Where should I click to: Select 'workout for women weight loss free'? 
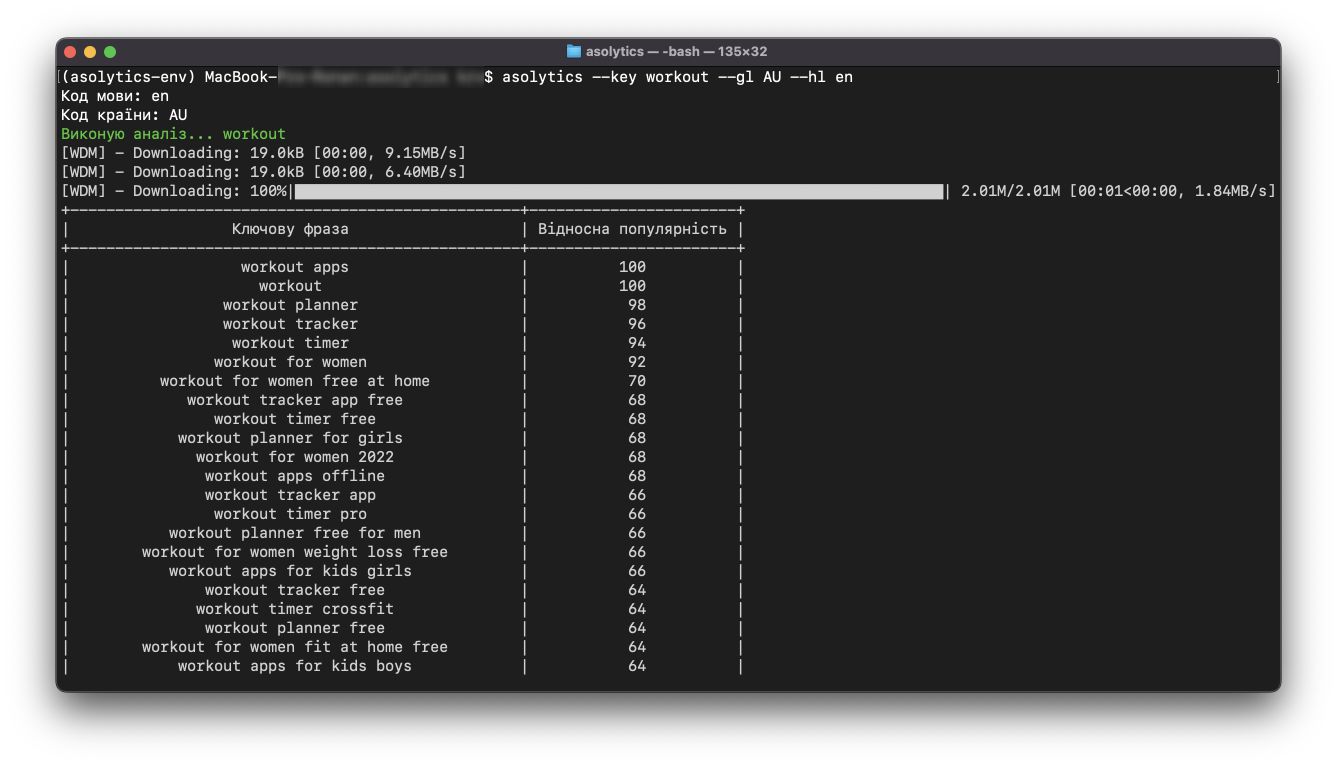pyautogui.click(x=295, y=552)
